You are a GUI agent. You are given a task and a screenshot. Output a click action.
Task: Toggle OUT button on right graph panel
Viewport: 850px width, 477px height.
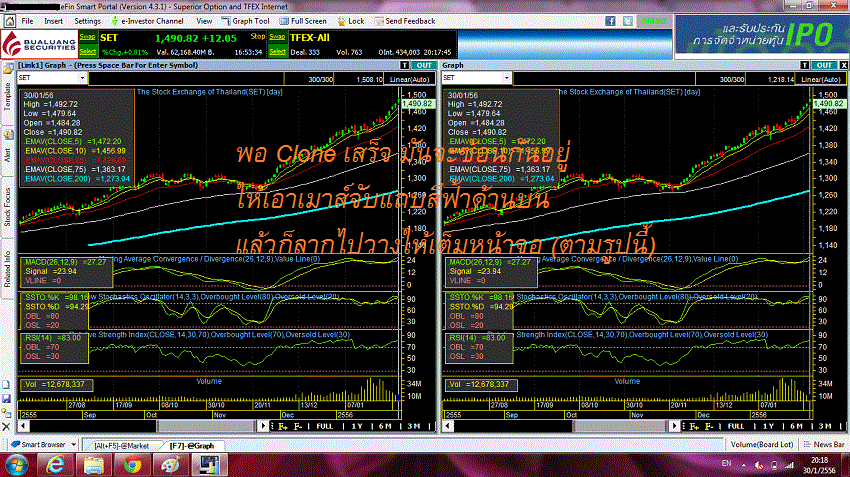(x=824, y=65)
